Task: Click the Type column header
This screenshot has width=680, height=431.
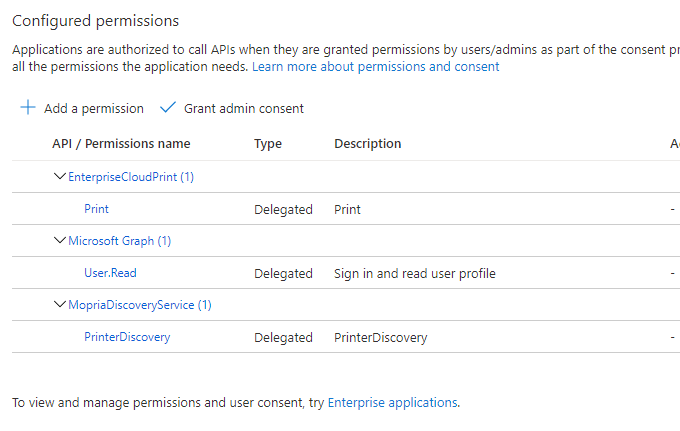Action: [x=268, y=144]
